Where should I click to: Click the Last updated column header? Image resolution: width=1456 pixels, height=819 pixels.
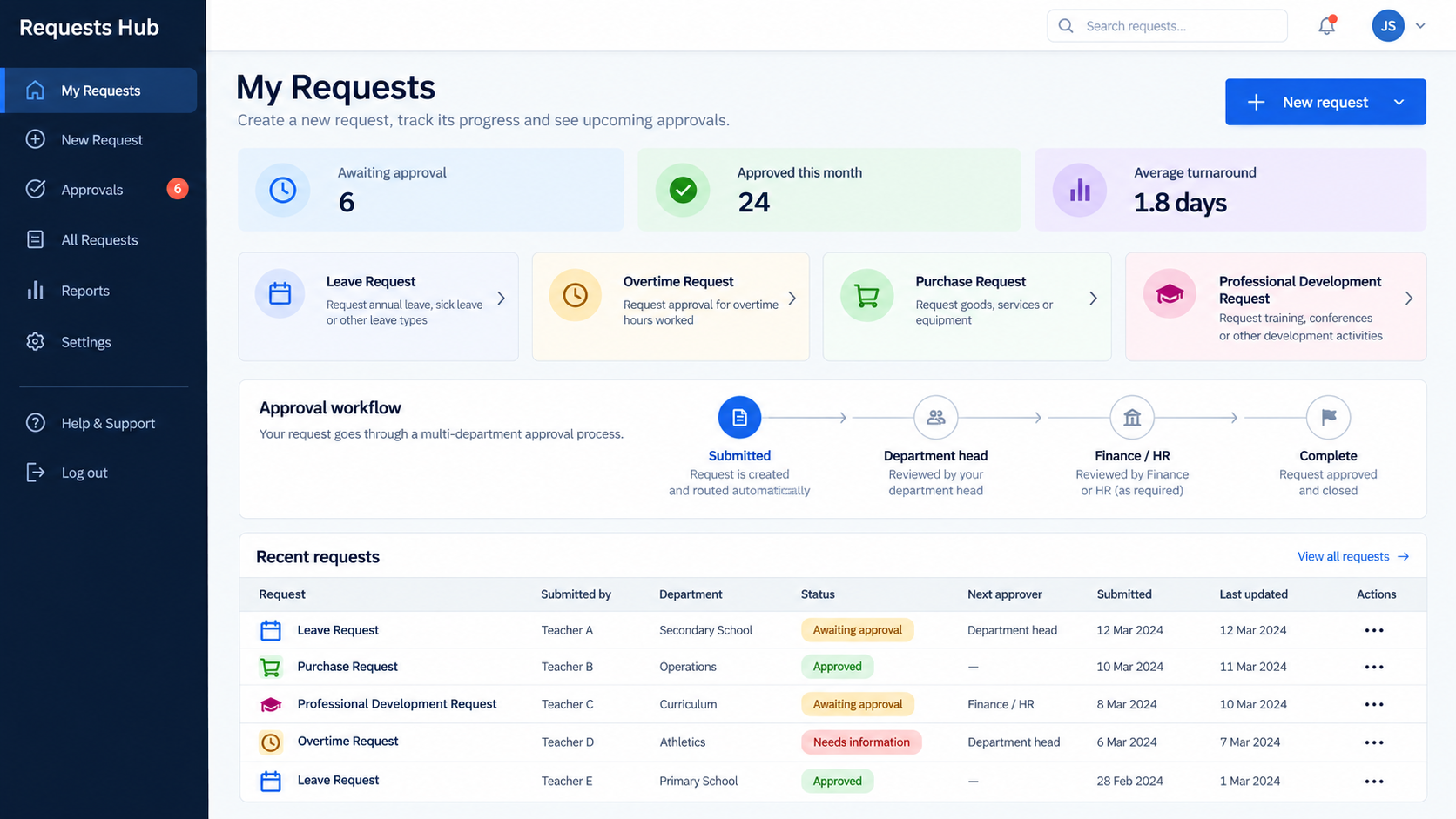(1253, 594)
